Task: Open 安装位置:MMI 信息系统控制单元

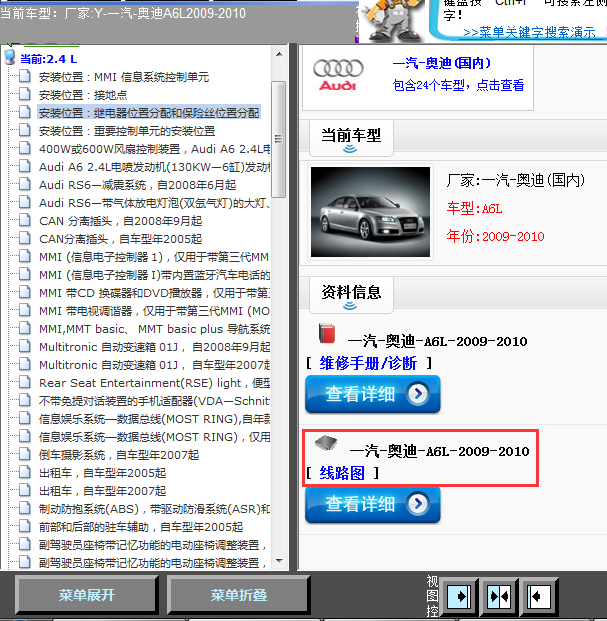Action: coord(124,77)
